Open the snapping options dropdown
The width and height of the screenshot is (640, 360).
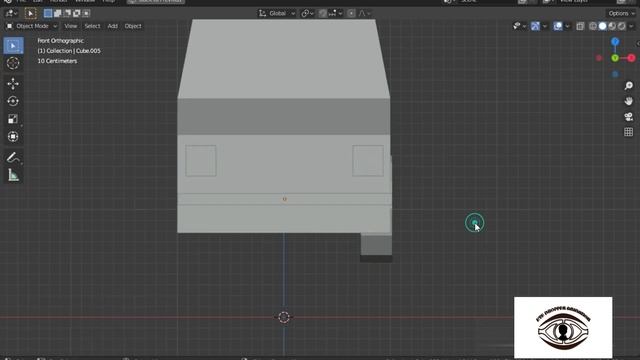pyautogui.click(x=336, y=13)
